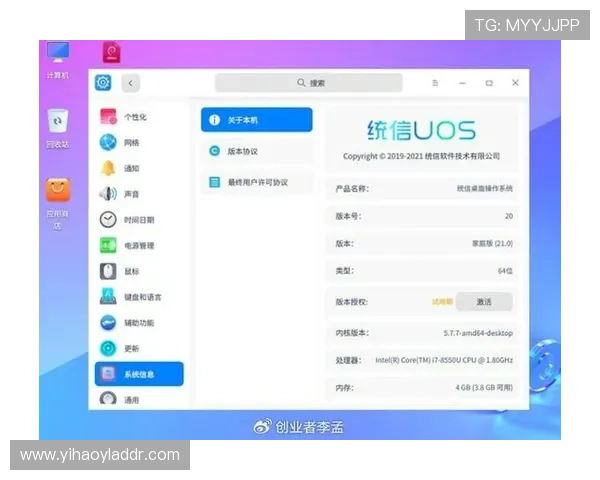
Task: Click the 系统信息 system info icon
Action: [108, 374]
